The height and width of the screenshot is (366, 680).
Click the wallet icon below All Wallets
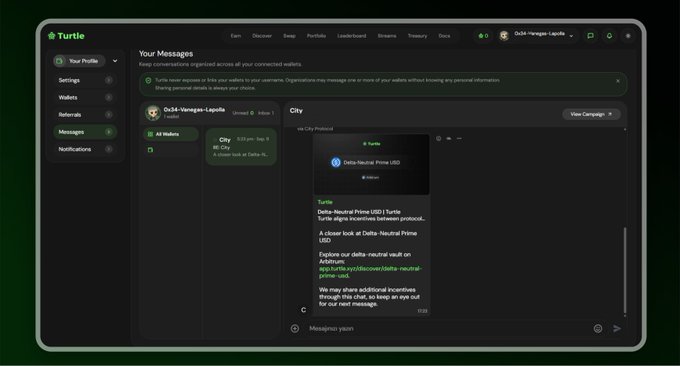150,150
